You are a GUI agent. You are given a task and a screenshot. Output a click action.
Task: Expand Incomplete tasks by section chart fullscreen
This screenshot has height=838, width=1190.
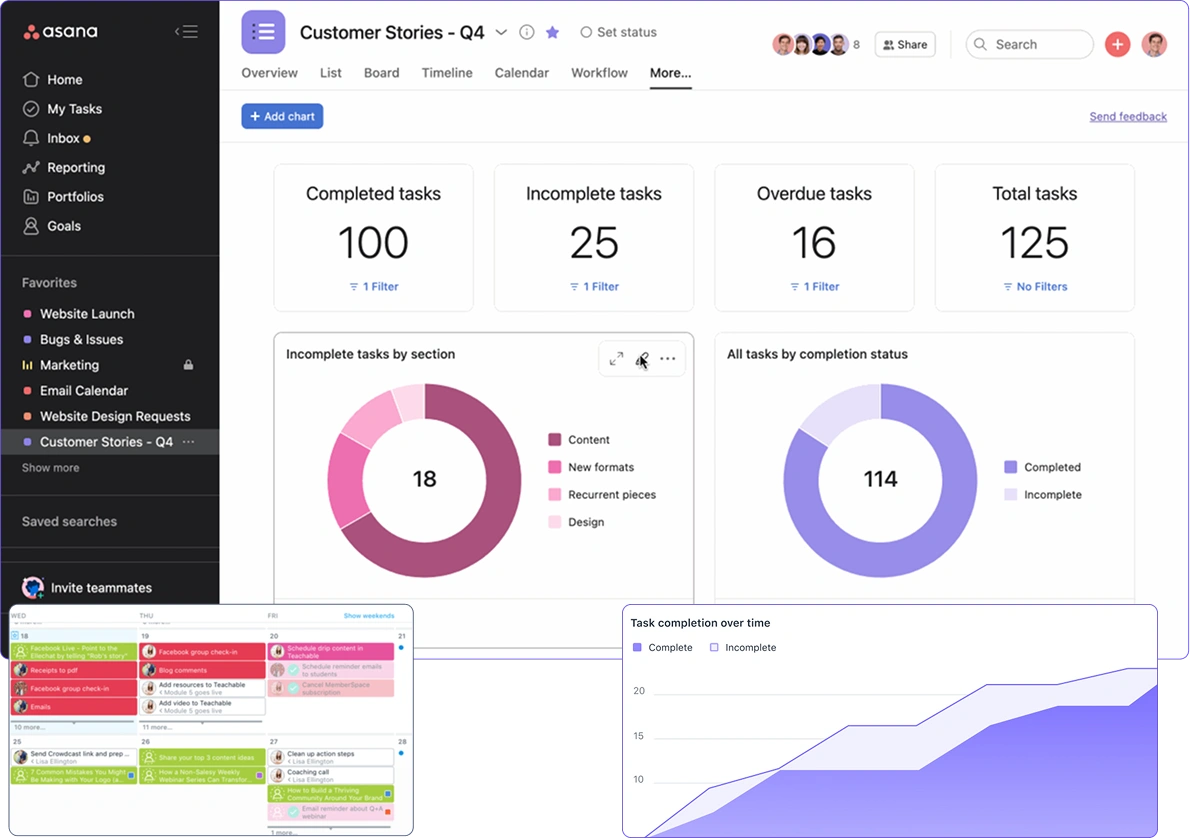click(616, 358)
